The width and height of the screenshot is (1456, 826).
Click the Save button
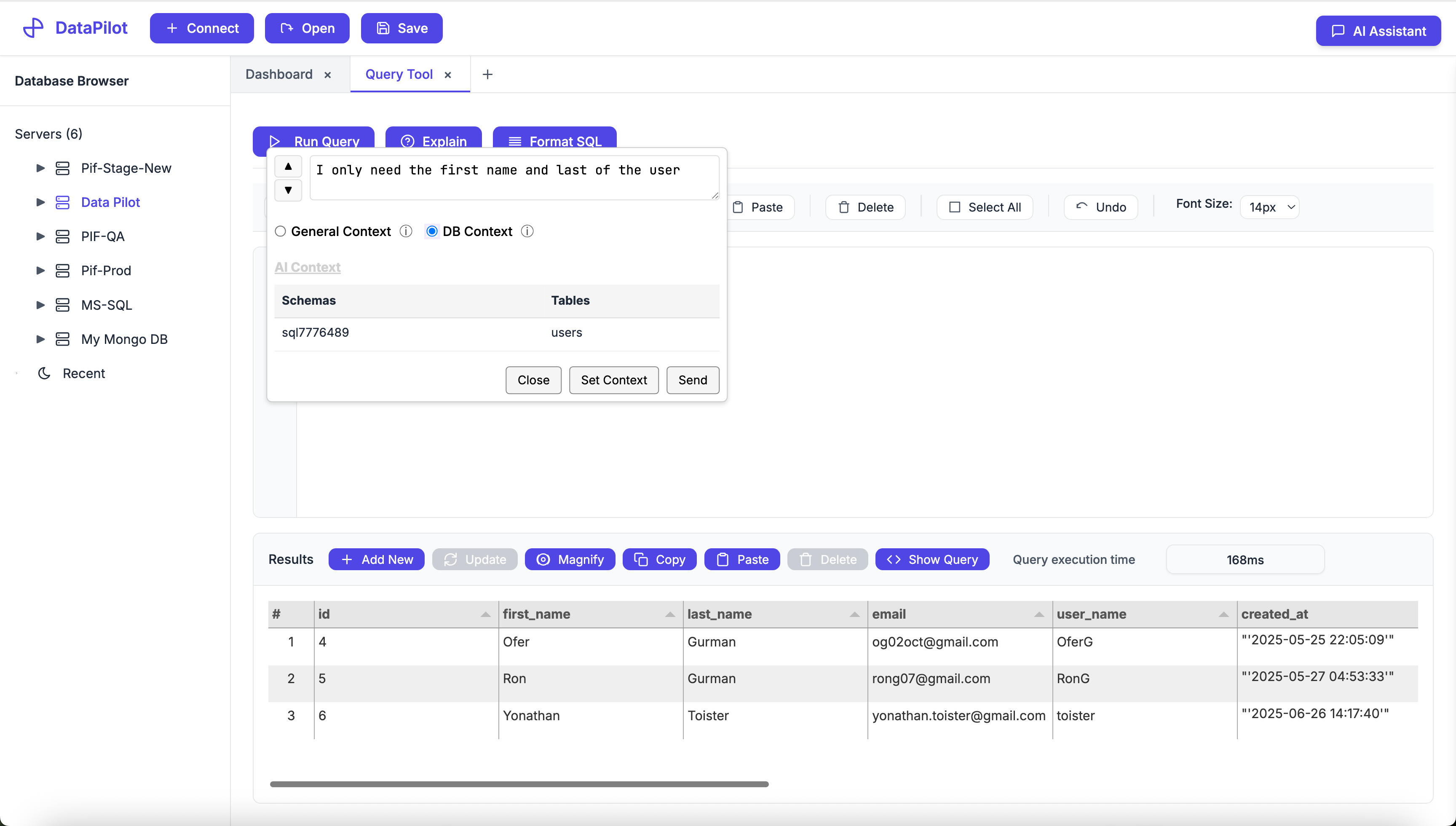click(402, 28)
